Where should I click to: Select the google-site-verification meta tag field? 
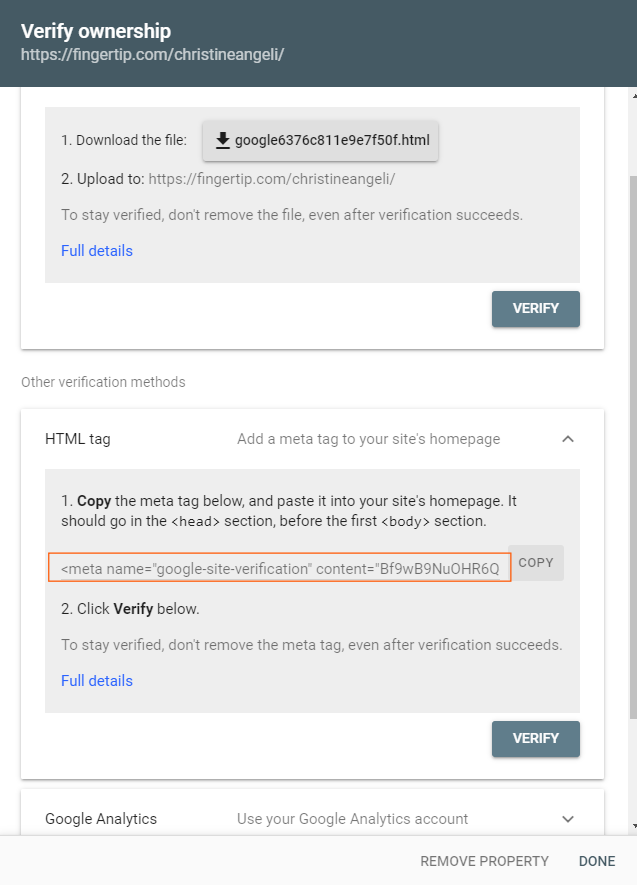coord(280,567)
